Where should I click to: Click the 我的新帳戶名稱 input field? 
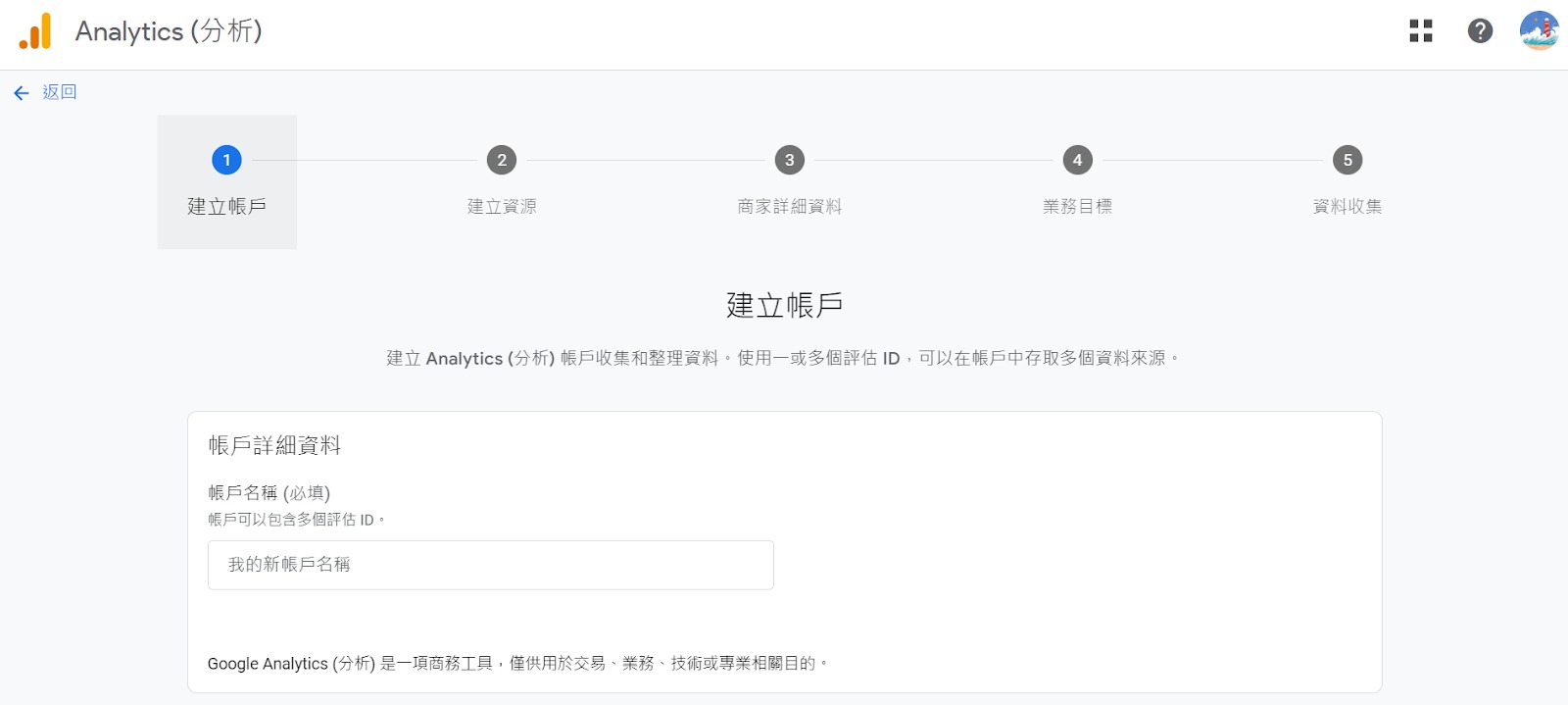coord(490,565)
